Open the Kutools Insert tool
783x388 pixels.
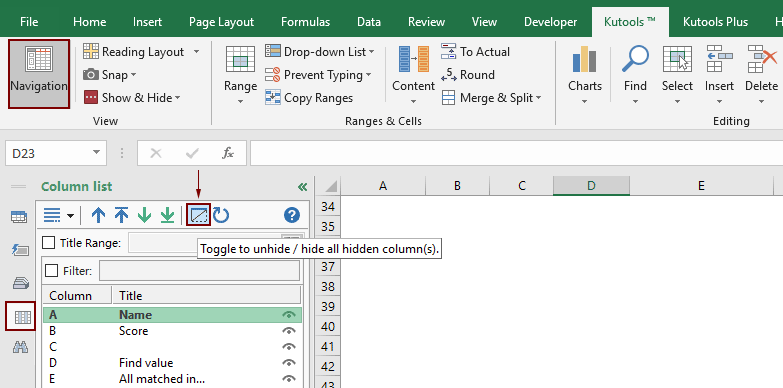(x=719, y=74)
